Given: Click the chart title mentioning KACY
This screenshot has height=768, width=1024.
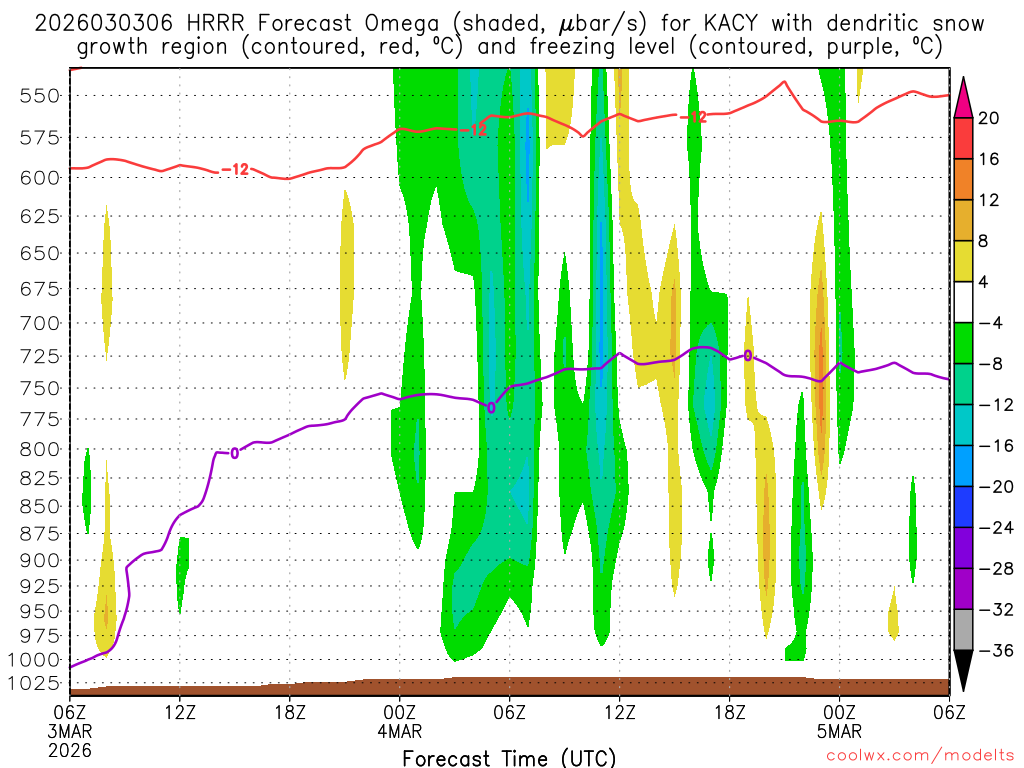Looking at the screenshot, I should pyautogui.click(x=509, y=35).
